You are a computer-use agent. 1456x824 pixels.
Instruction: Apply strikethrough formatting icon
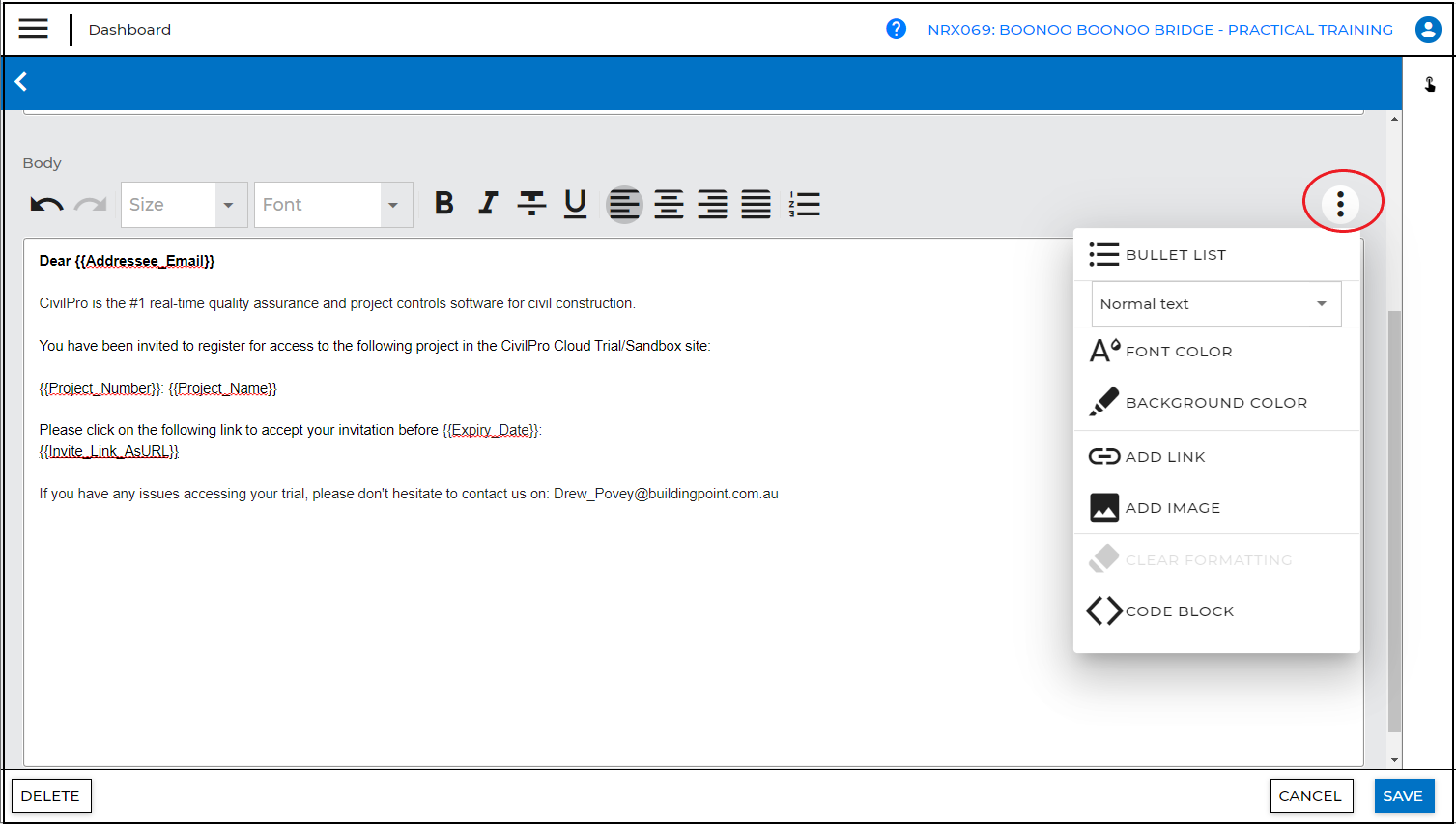[531, 204]
